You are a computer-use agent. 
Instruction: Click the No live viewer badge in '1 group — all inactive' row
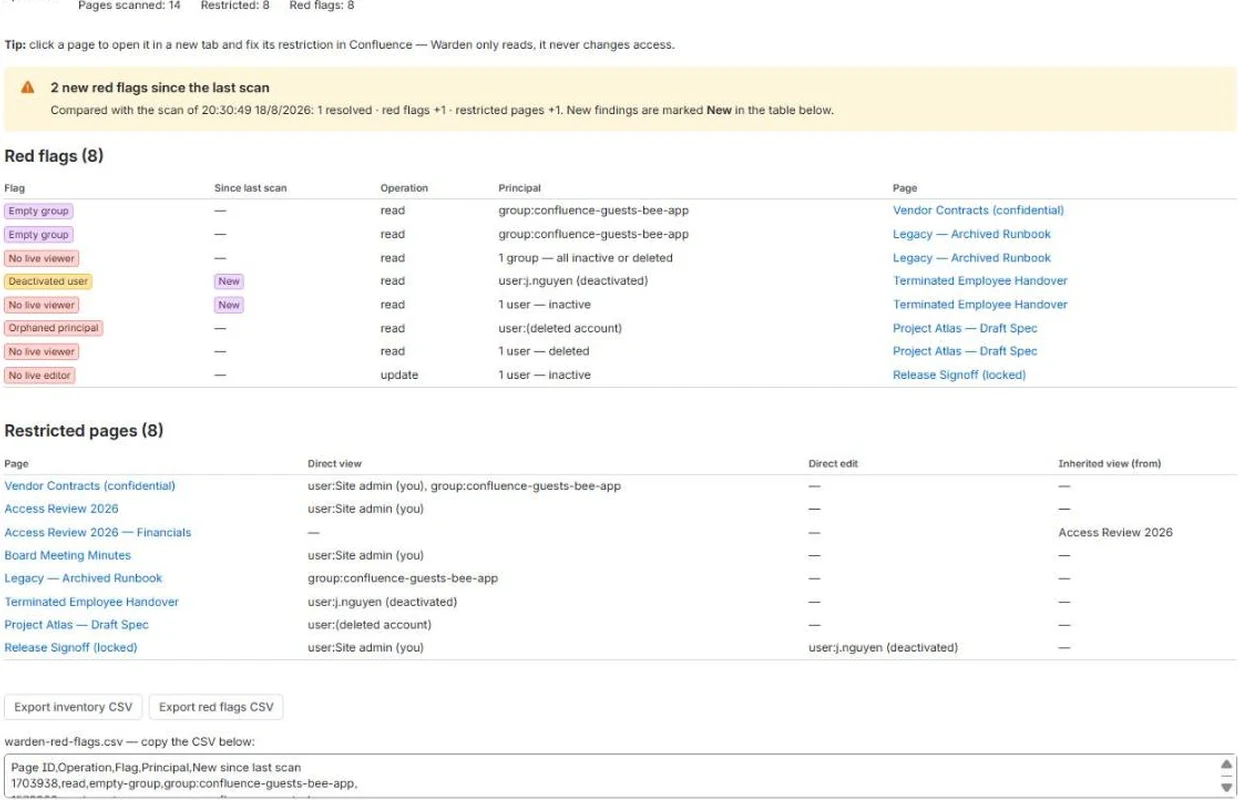pyautogui.click(x=42, y=258)
